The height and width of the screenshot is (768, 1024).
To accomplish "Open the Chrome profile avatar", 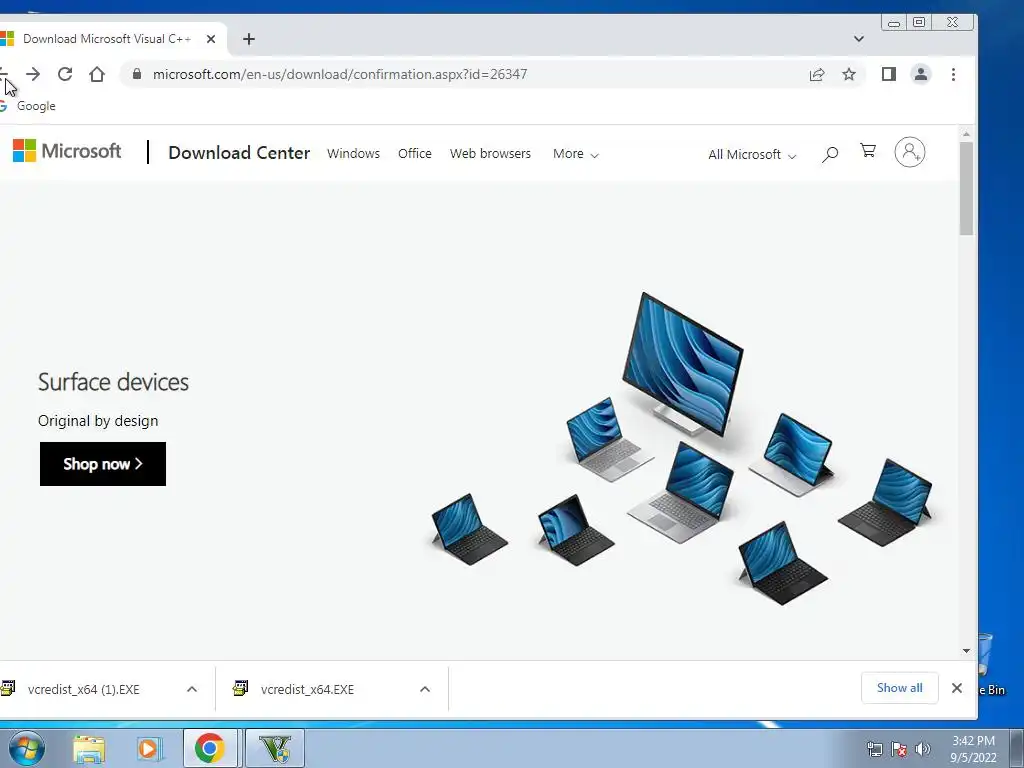I will pos(921,74).
